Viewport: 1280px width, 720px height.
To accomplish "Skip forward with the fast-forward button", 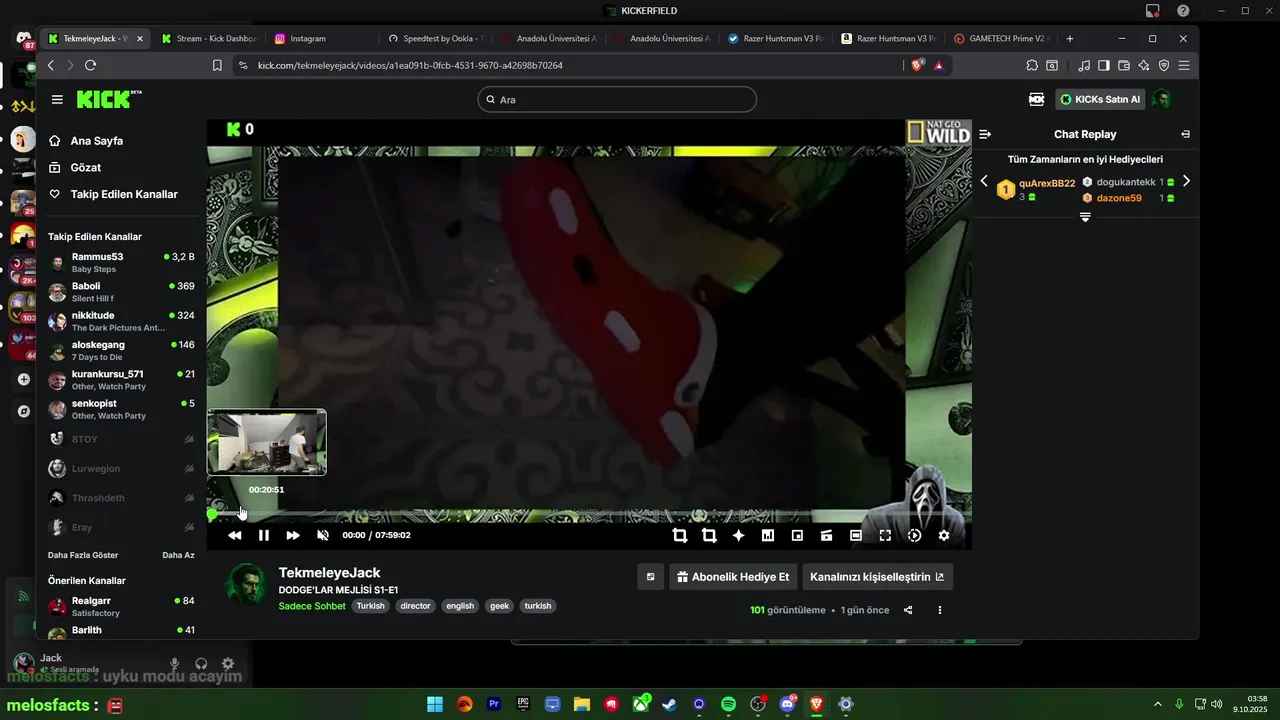I will pos(293,535).
